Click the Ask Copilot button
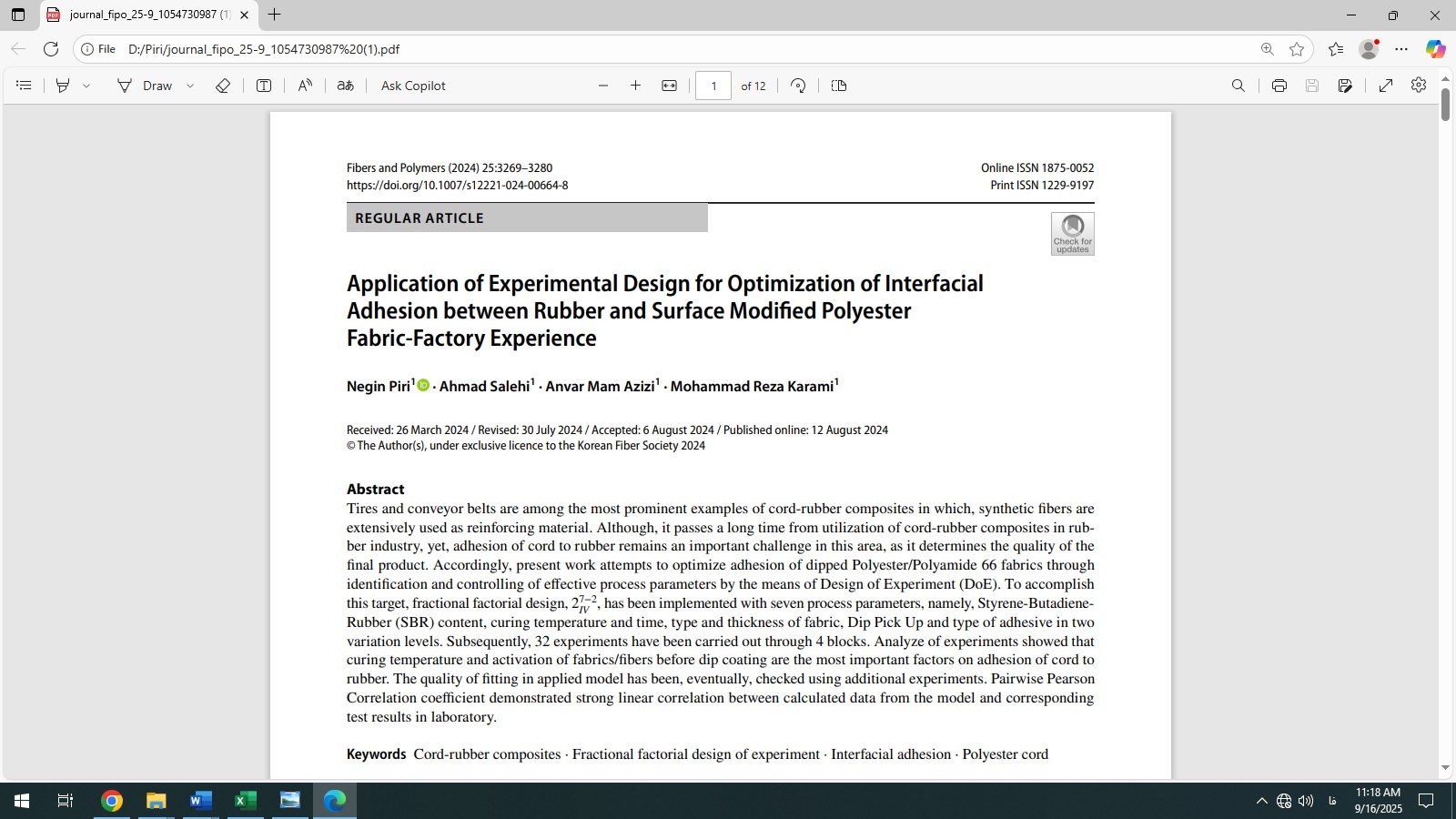Image resolution: width=1456 pixels, height=819 pixels. click(413, 86)
